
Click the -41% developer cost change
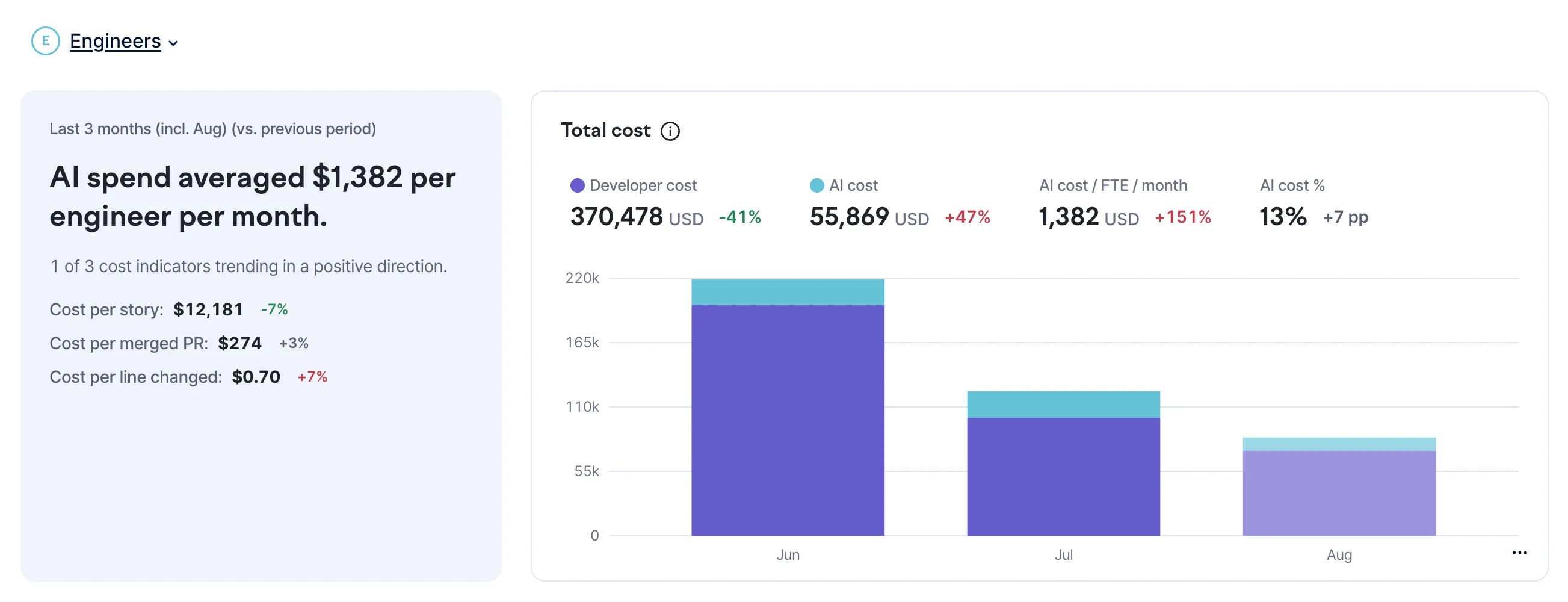point(739,217)
